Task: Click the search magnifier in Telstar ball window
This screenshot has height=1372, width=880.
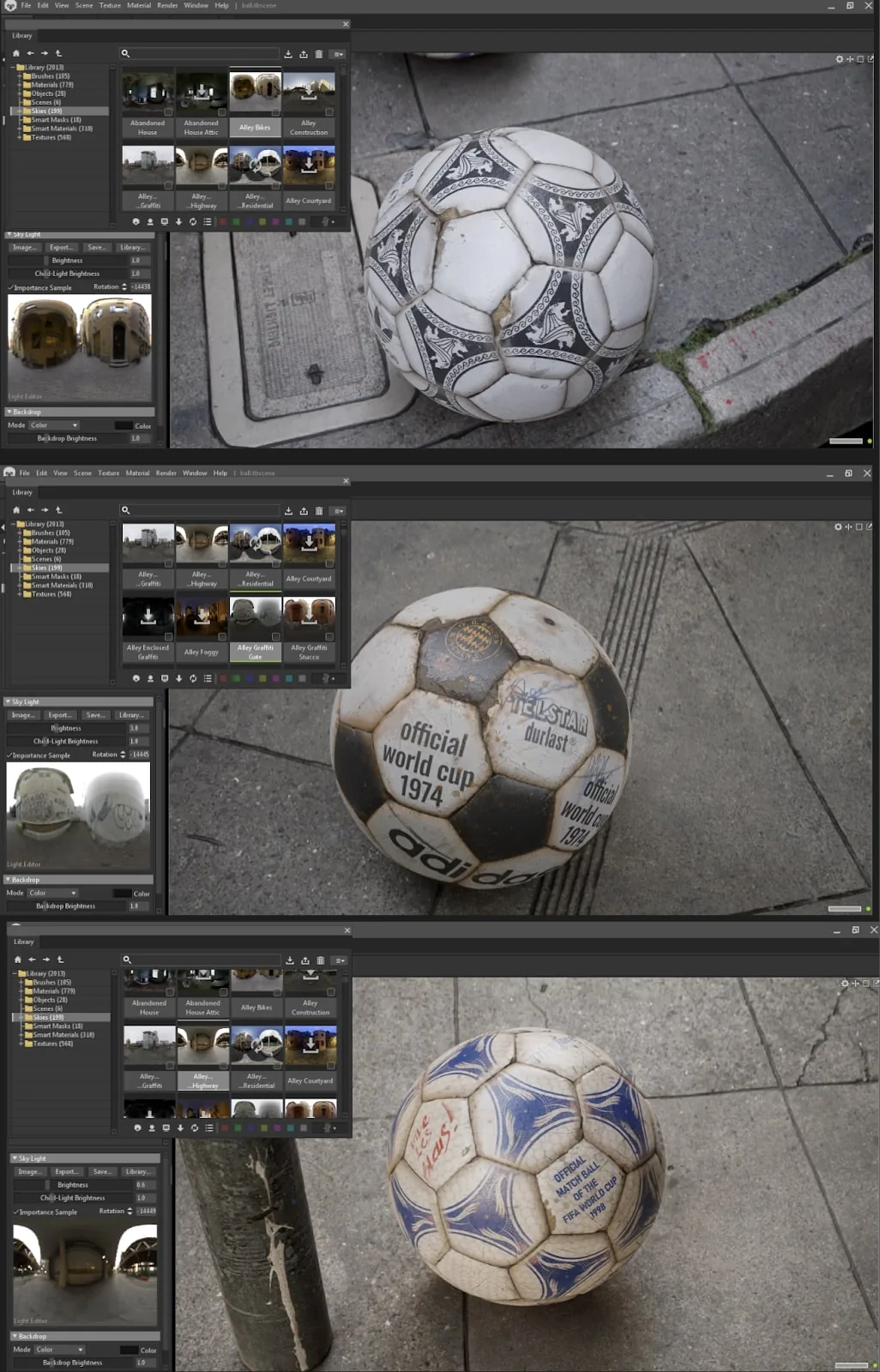Action: [x=125, y=510]
